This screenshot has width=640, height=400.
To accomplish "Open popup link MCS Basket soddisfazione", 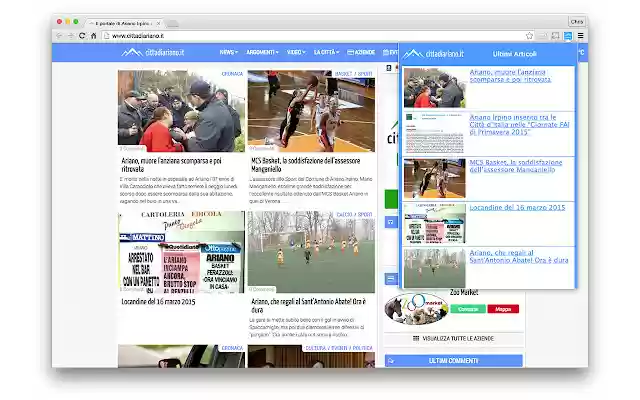I will coord(516,166).
